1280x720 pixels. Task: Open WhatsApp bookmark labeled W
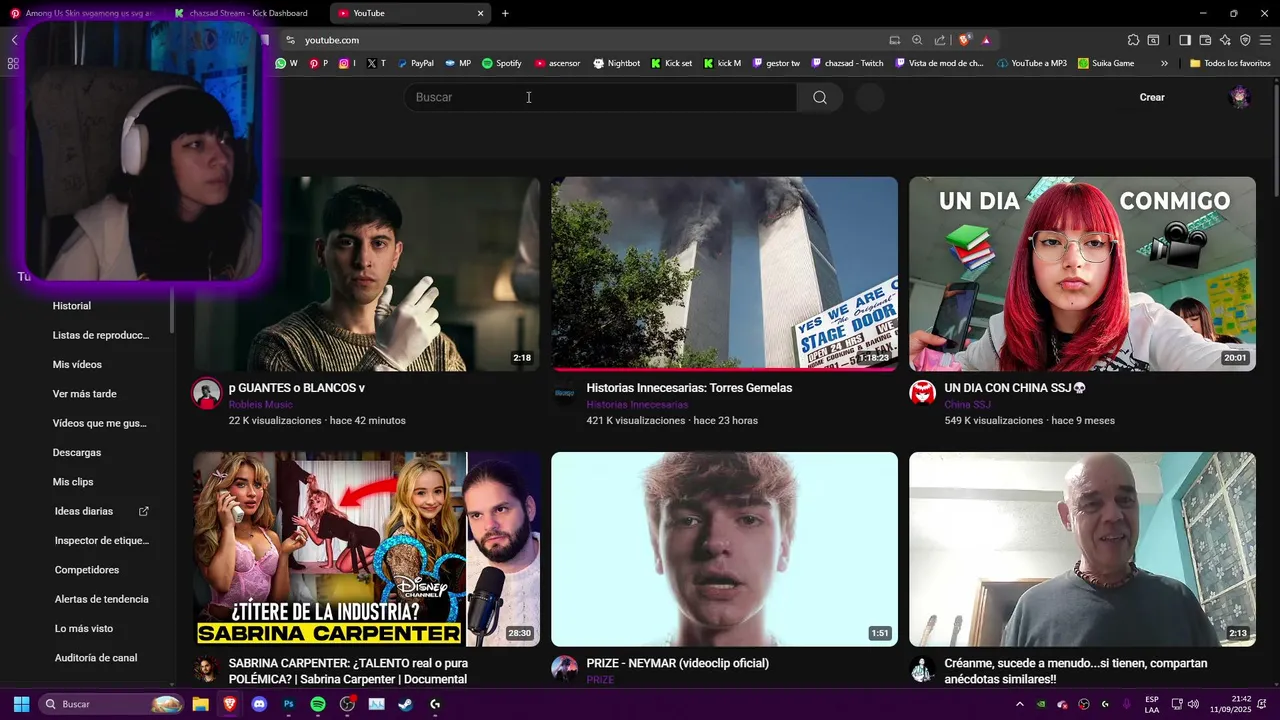click(287, 63)
